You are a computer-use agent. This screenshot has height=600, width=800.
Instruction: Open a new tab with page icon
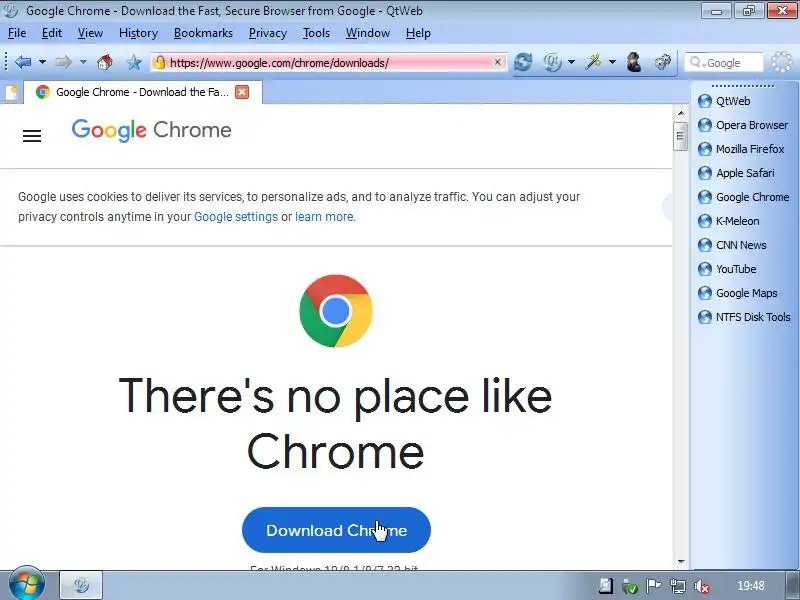11,92
